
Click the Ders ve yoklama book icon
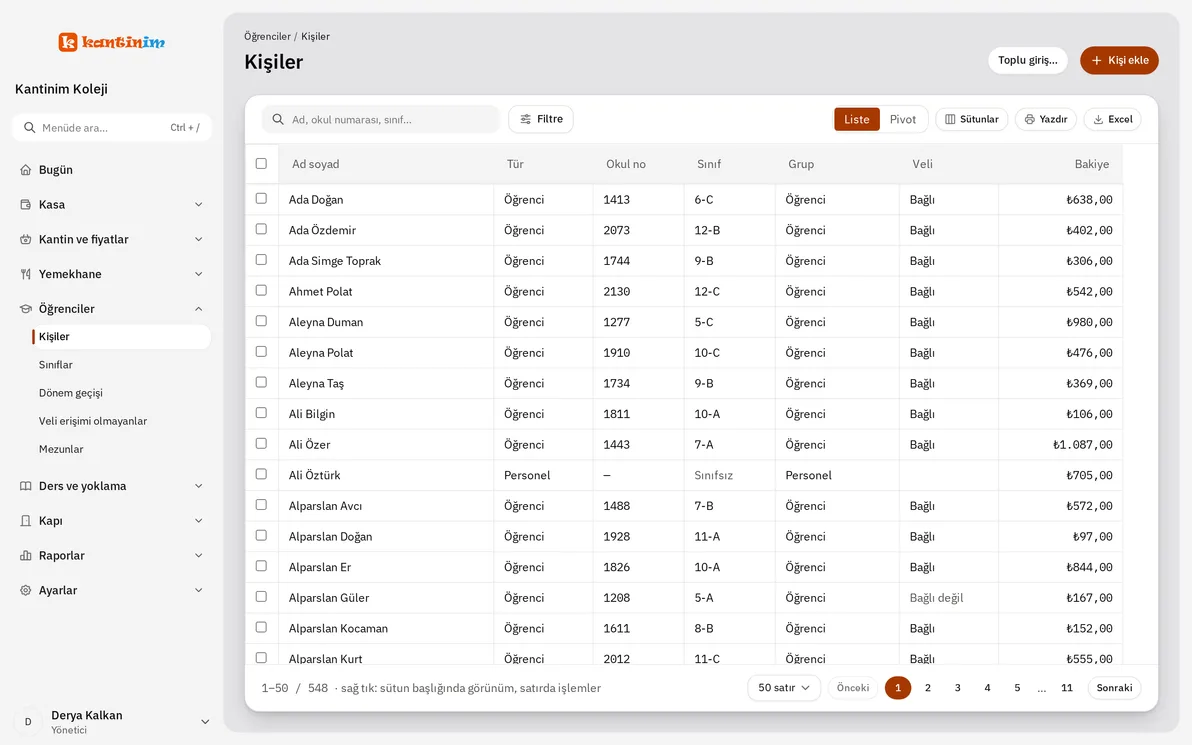coord(26,486)
